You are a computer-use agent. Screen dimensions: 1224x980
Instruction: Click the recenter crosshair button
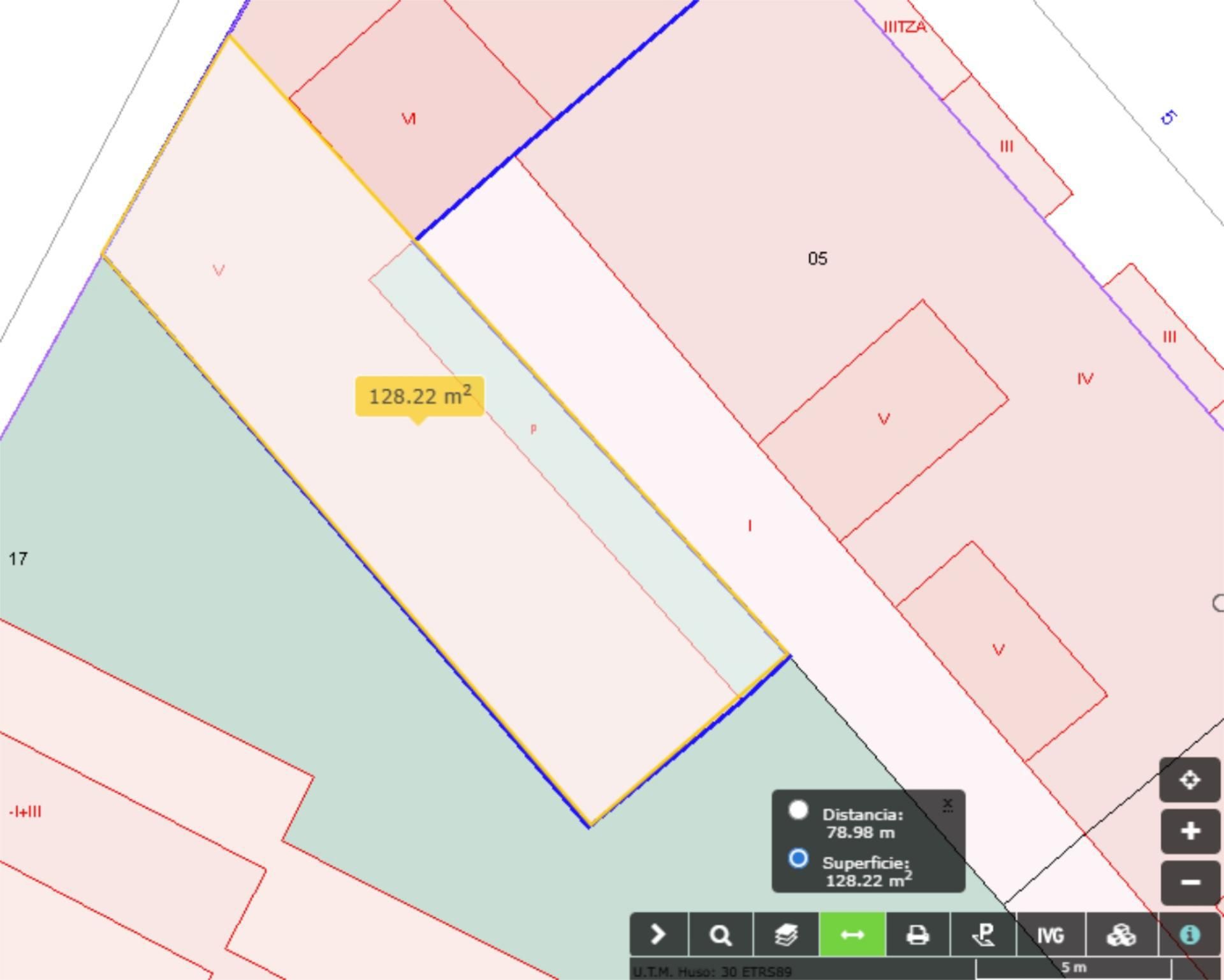pyautogui.click(x=1190, y=780)
